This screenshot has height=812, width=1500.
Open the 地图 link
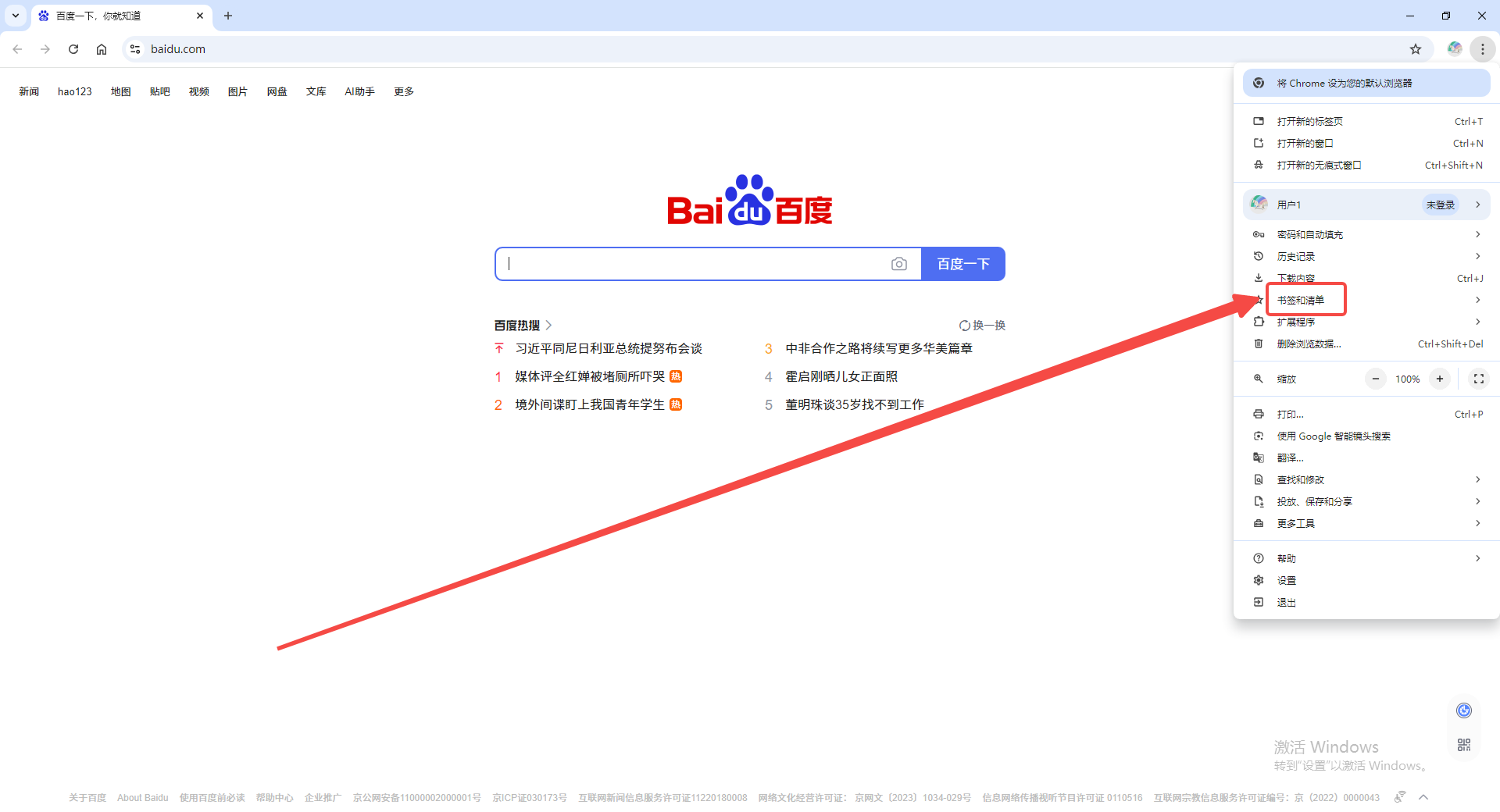coord(121,91)
